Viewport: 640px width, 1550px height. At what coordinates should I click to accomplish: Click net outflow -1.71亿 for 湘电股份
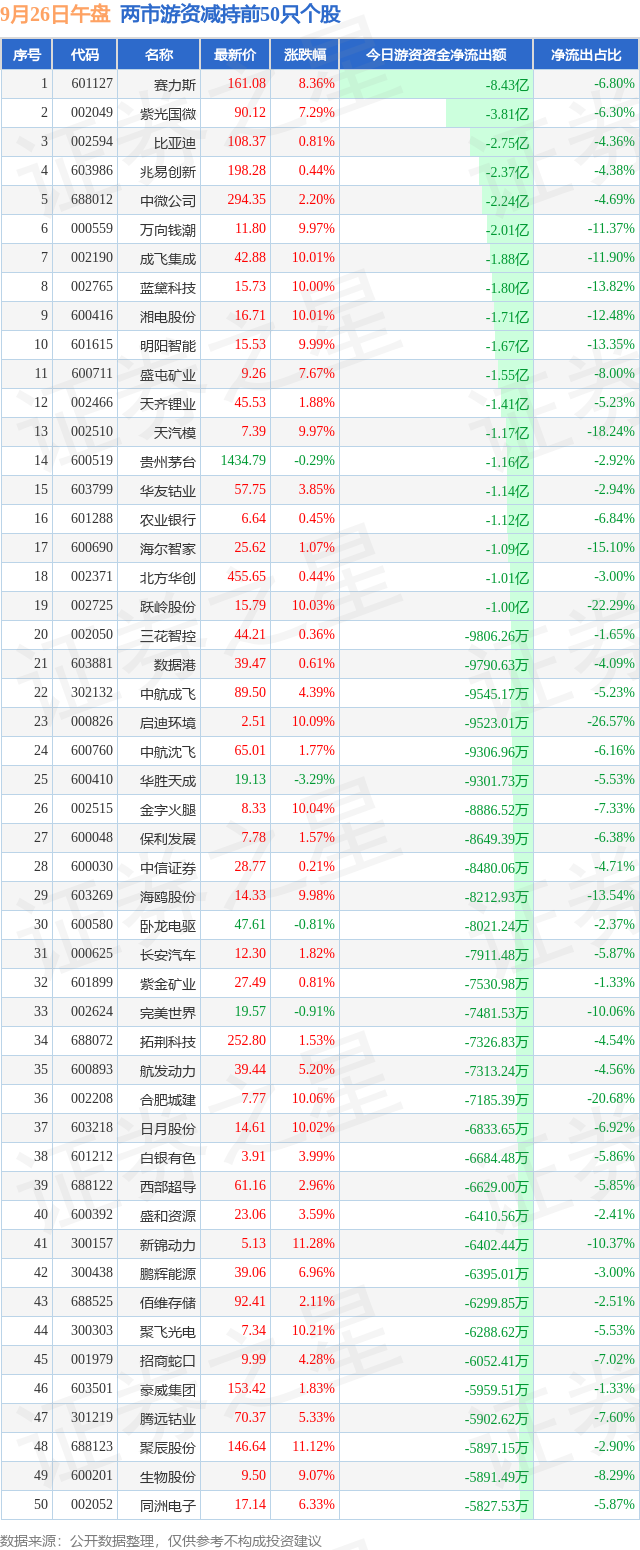506,316
